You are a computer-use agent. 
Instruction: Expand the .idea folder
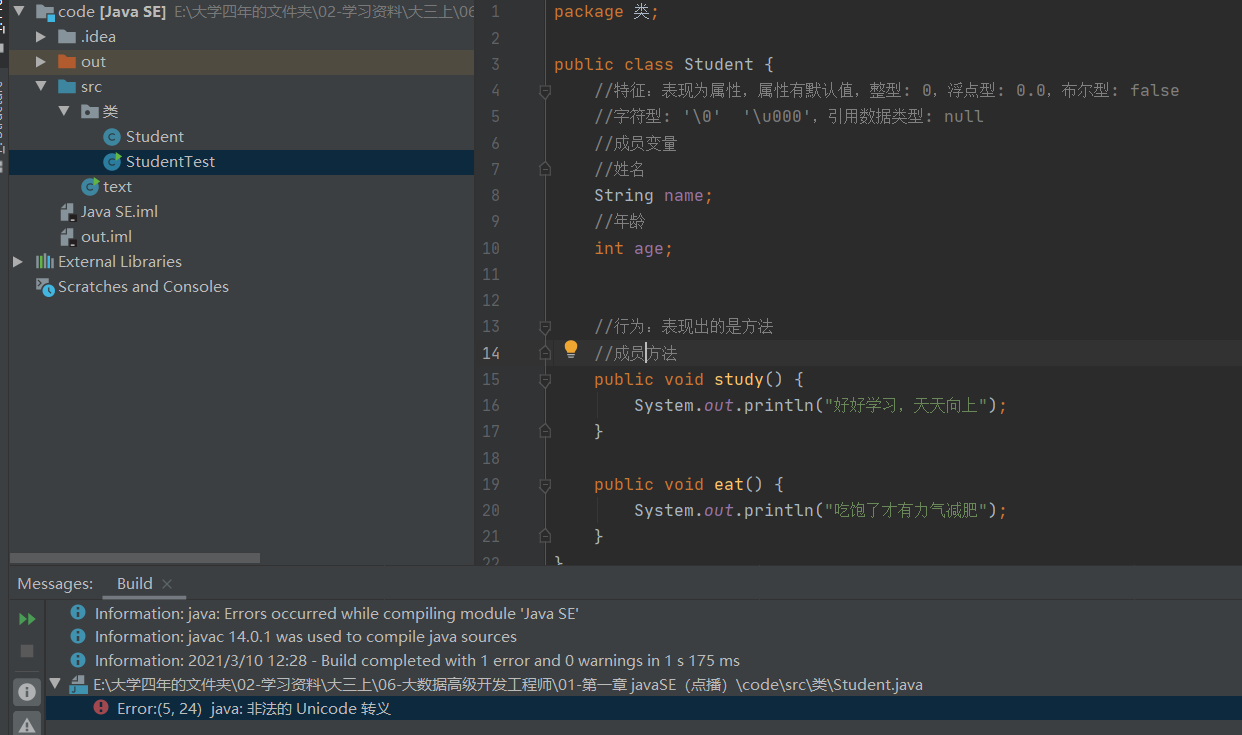(41, 37)
